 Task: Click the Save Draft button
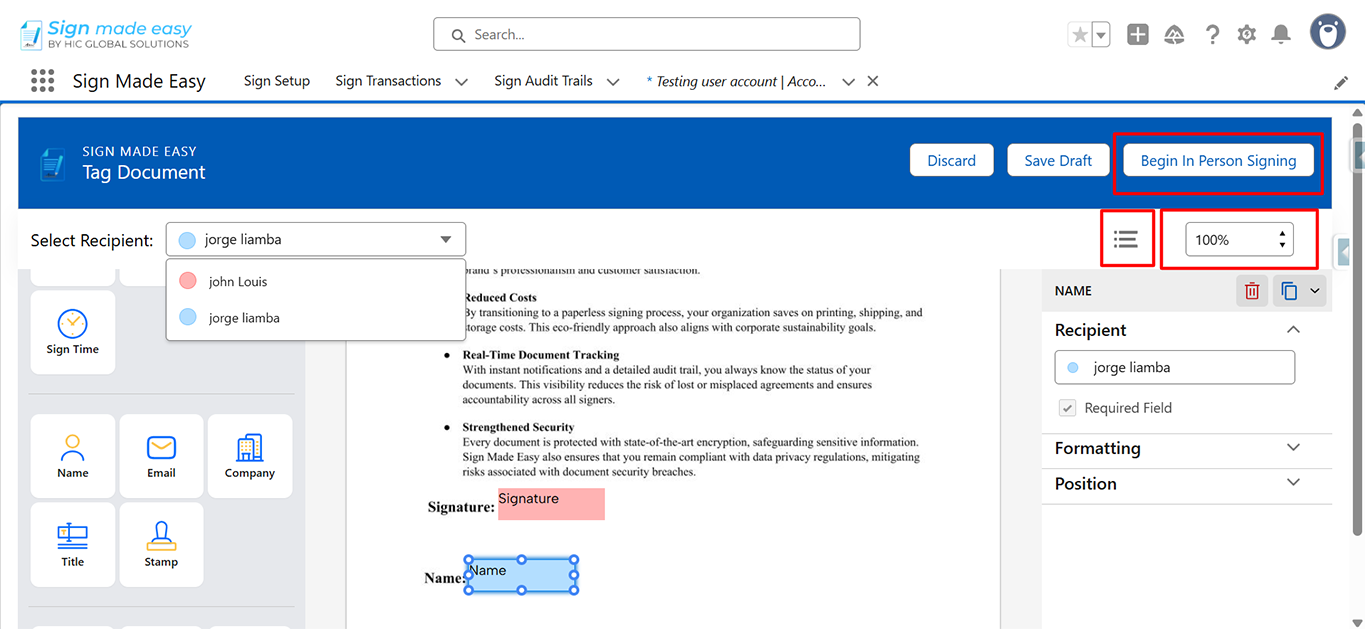1058,160
